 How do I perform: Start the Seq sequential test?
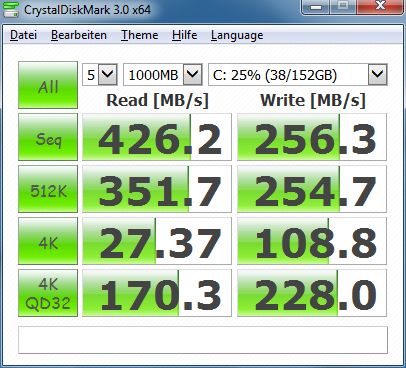[x=48, y=137]
